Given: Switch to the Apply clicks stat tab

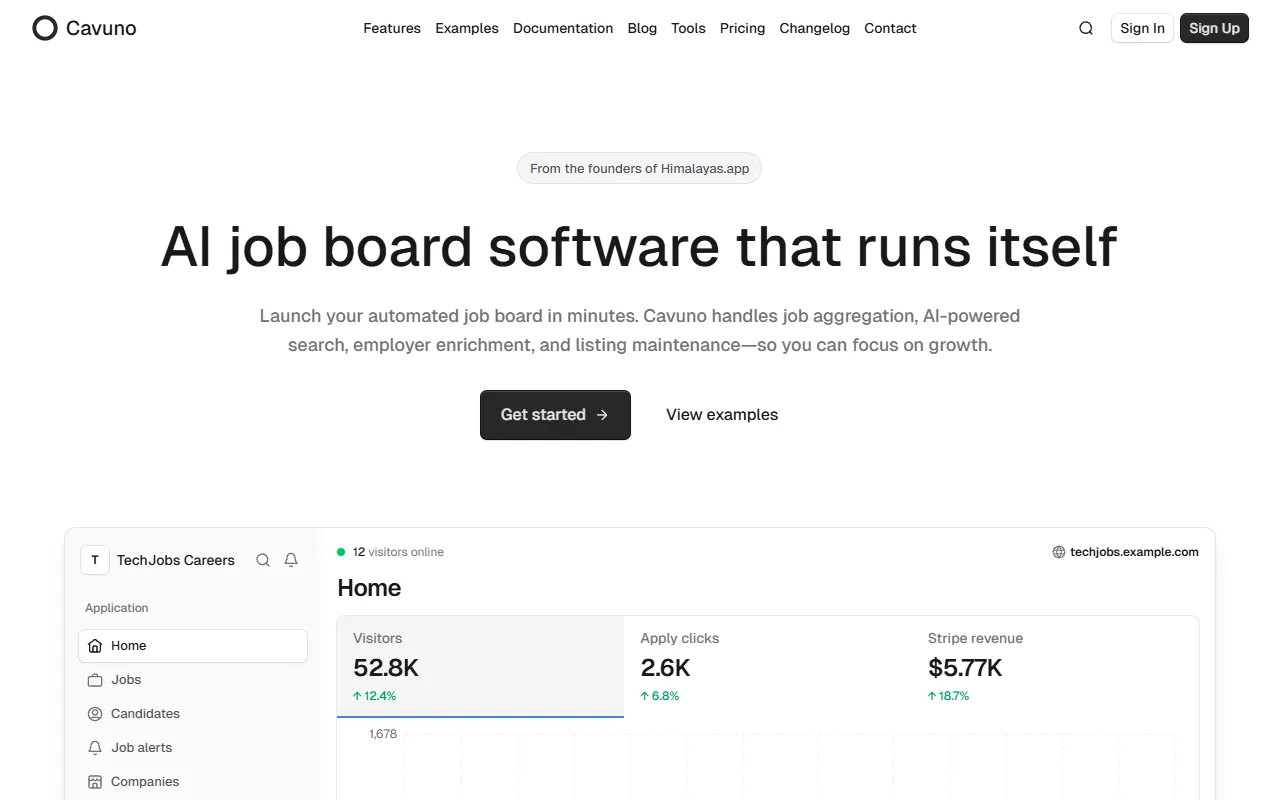Looking at the screenshot, I should pos(767,666).
